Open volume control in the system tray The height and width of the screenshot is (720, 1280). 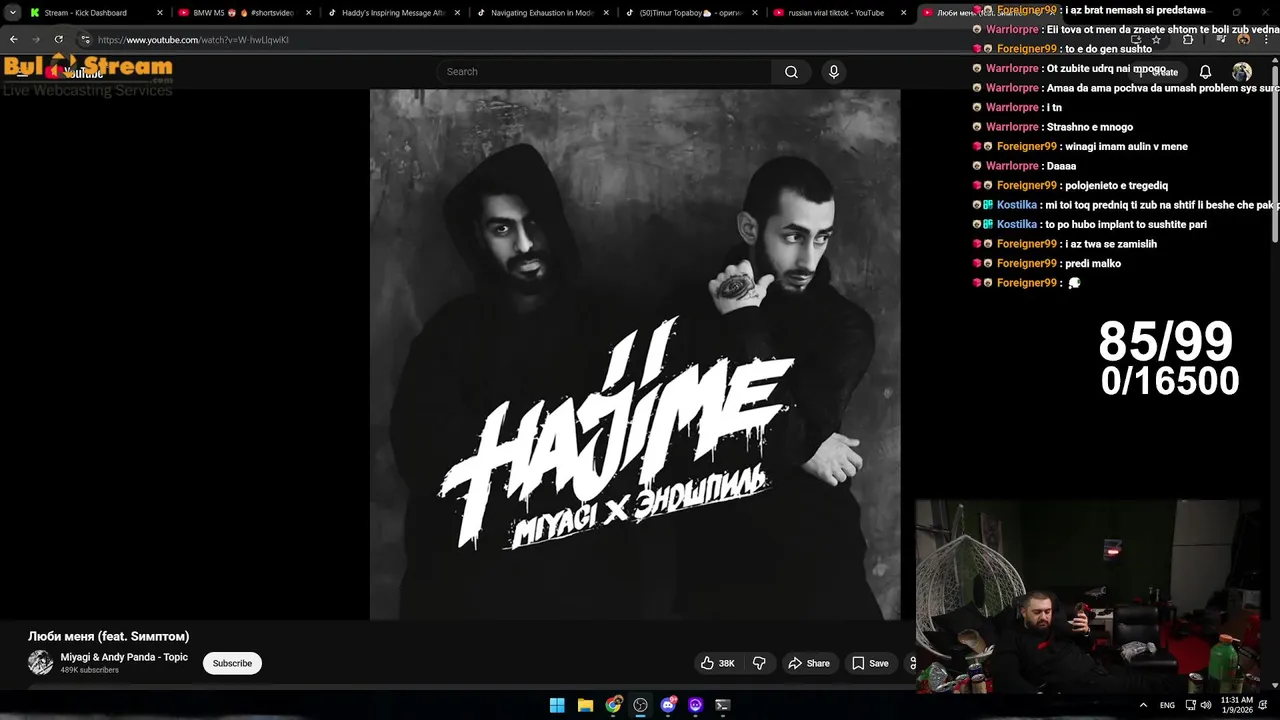click(1205, 705)
